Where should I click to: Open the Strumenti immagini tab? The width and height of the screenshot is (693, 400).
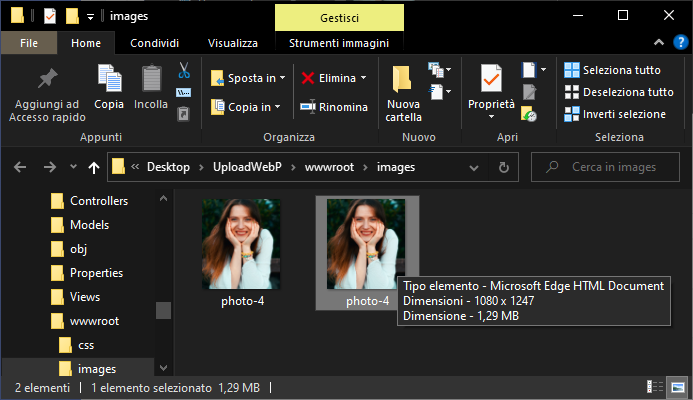339,43
